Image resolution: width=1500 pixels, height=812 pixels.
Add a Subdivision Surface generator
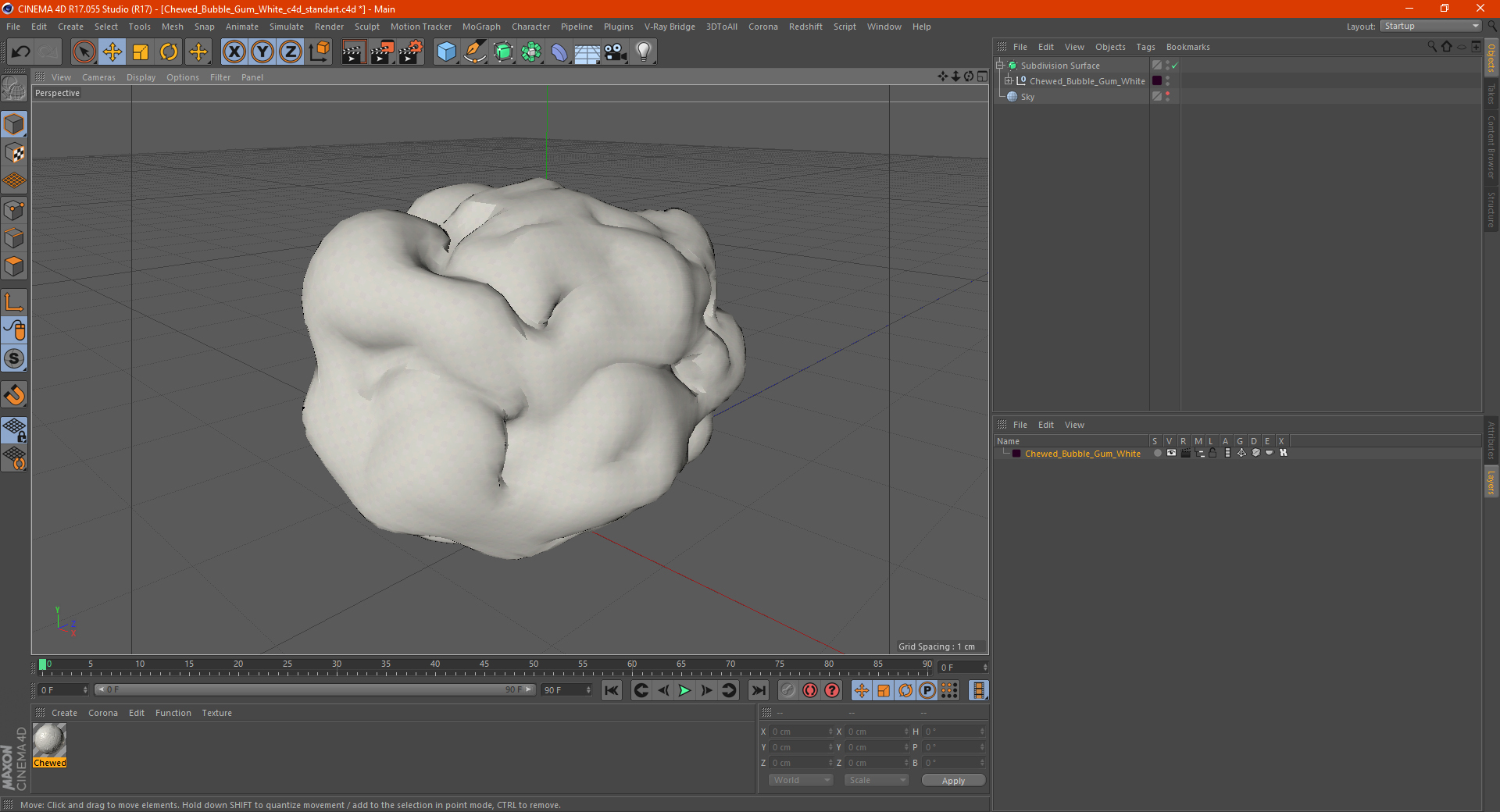tap(503, 52)
